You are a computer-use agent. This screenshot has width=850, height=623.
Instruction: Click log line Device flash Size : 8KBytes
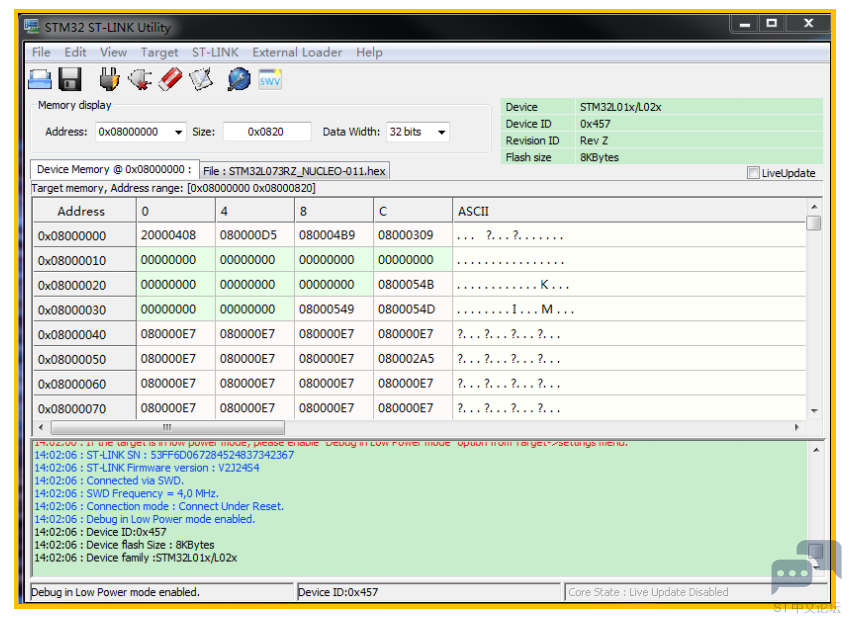coord(124,545)
